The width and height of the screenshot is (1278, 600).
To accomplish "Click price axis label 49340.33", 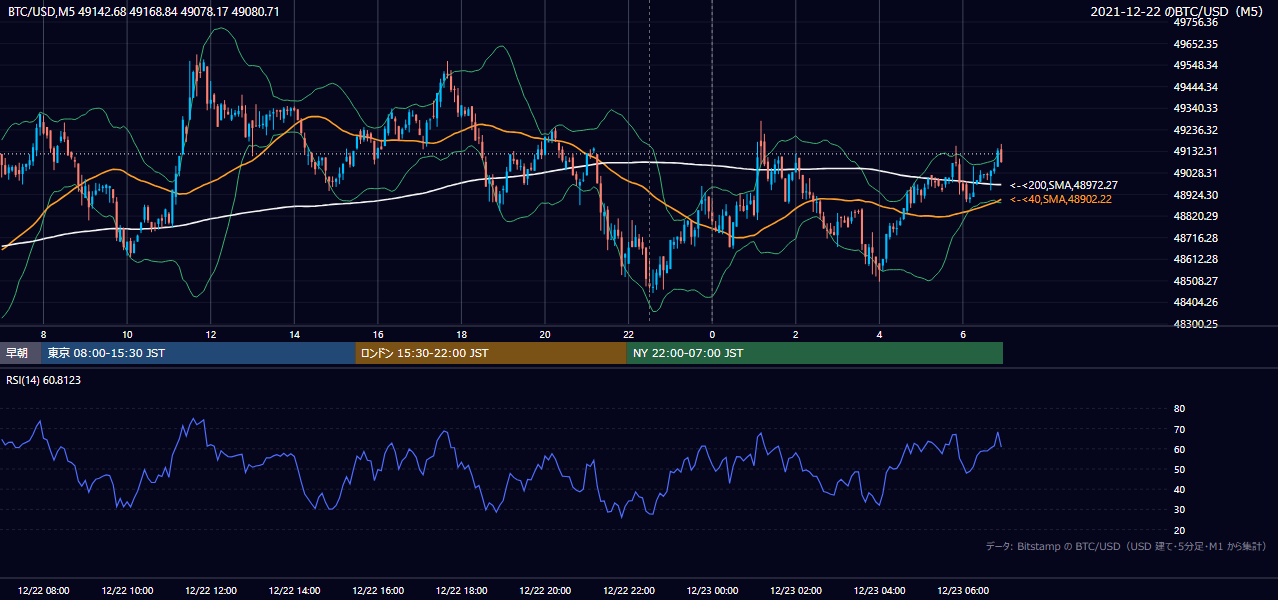I will [1195, 108].
